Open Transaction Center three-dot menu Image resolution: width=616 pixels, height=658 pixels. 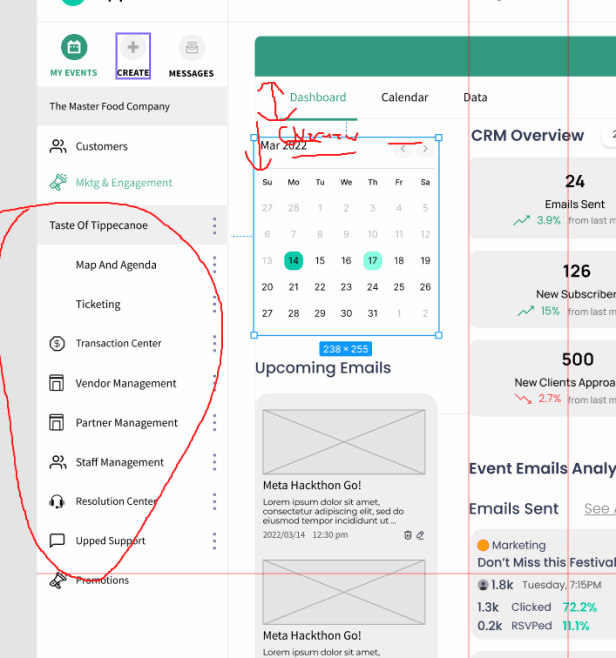[x=214, y=344]
